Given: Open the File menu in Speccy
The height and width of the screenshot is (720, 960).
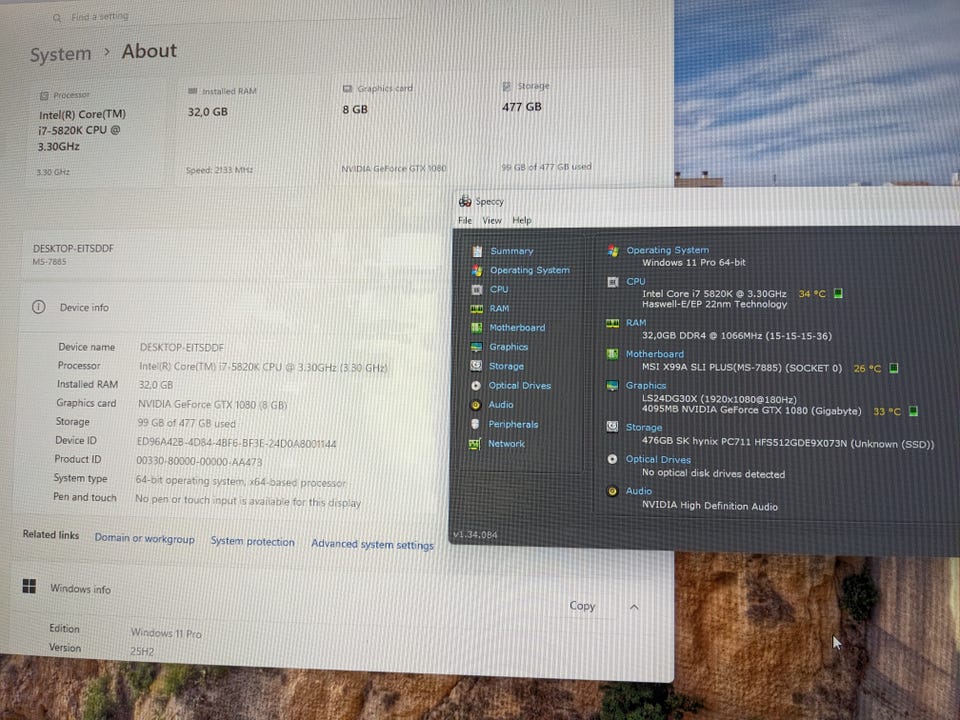Looking at the screenshot, I should click(x=465, y=220).
